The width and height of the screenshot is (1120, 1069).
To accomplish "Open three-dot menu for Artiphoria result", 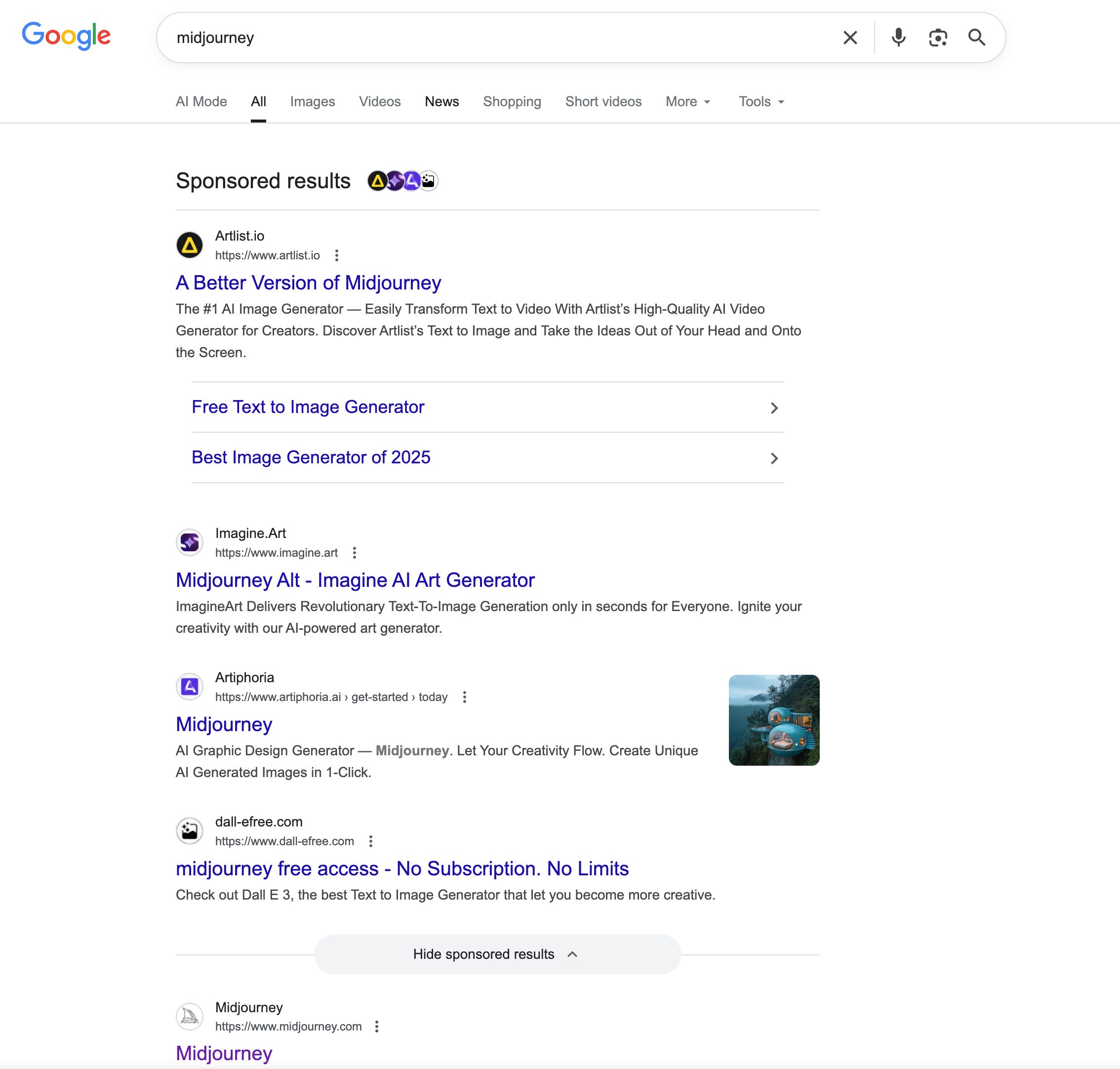I will [x=464, y=697].
